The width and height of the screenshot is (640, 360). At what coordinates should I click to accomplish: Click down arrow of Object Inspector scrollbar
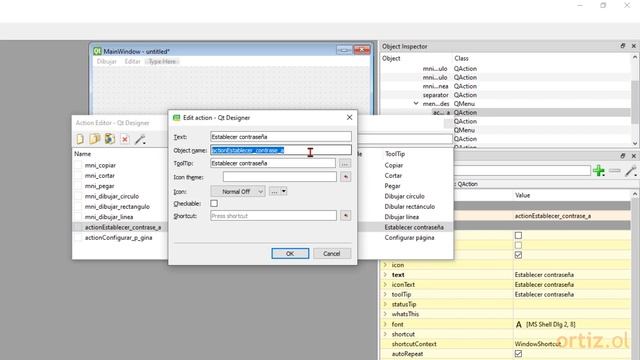click(x=635, y=143)
